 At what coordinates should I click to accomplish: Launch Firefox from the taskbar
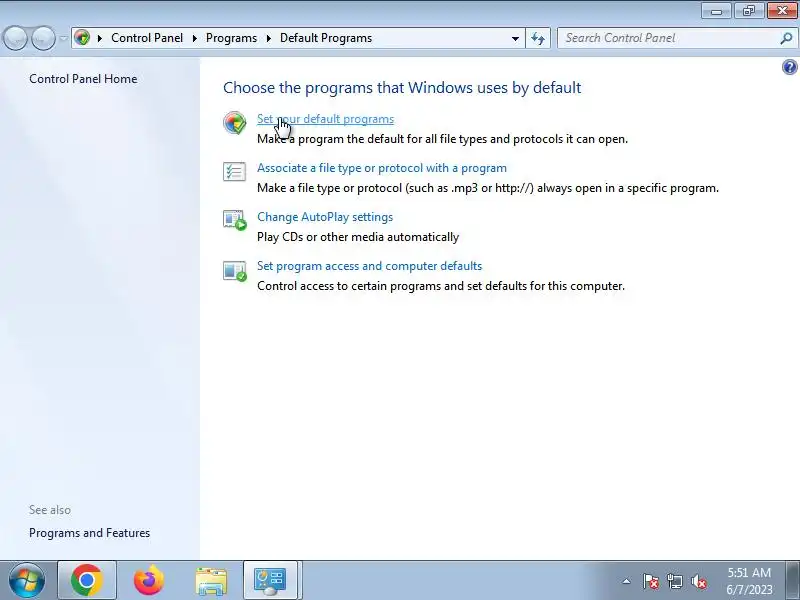(148, 580)
